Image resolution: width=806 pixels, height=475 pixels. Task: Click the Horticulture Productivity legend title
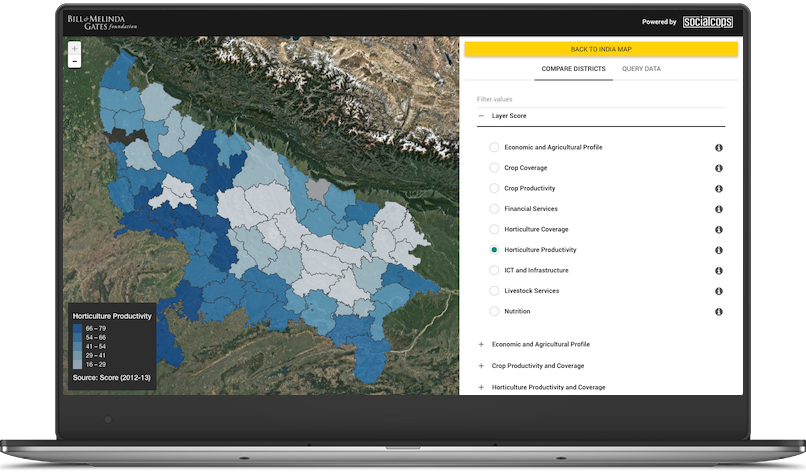click(112, 316)
